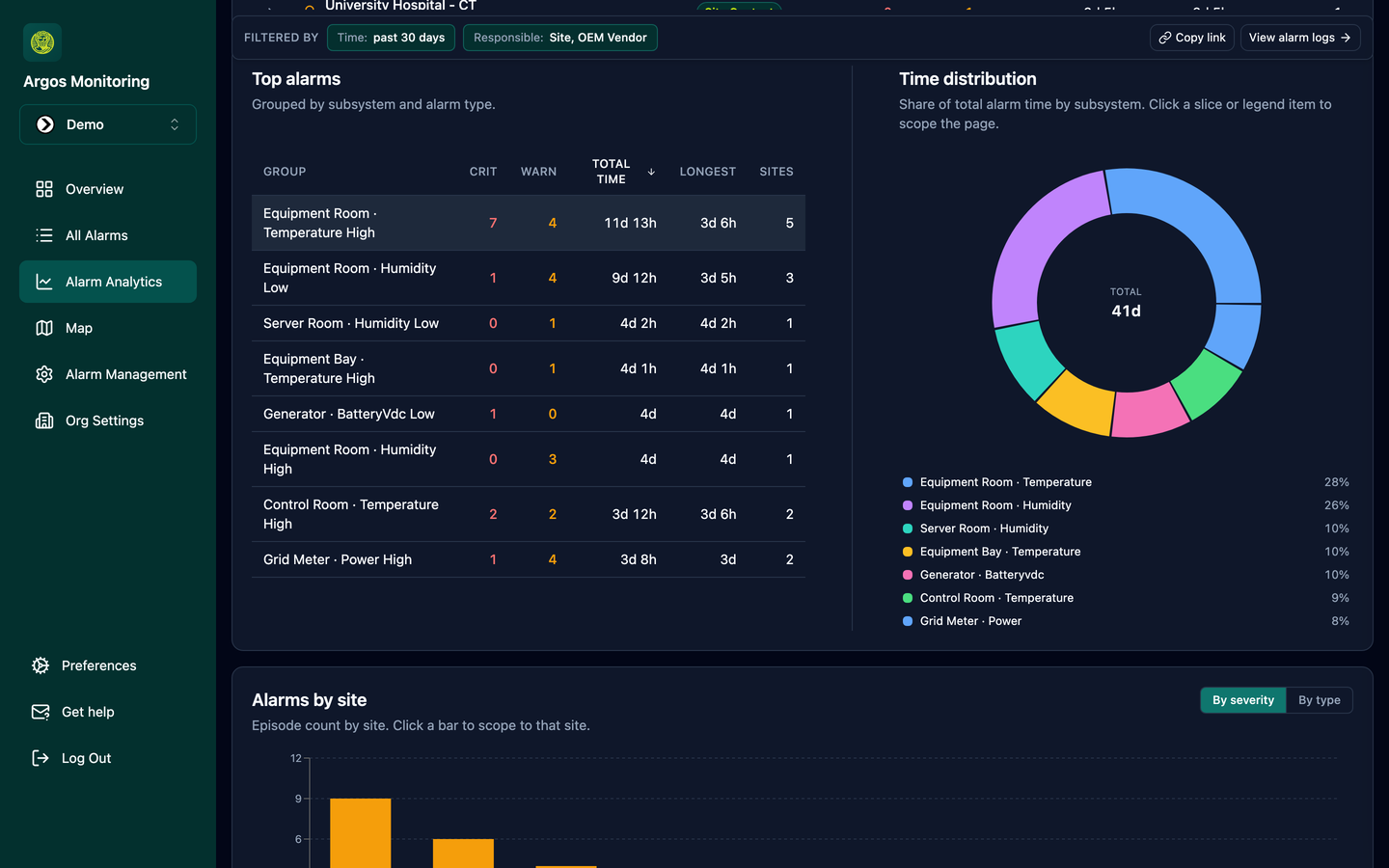Image resolution: width=1389 pixels, height=868 pixels.
Task: Sort by SITES column header
Action: coord(776,172)
